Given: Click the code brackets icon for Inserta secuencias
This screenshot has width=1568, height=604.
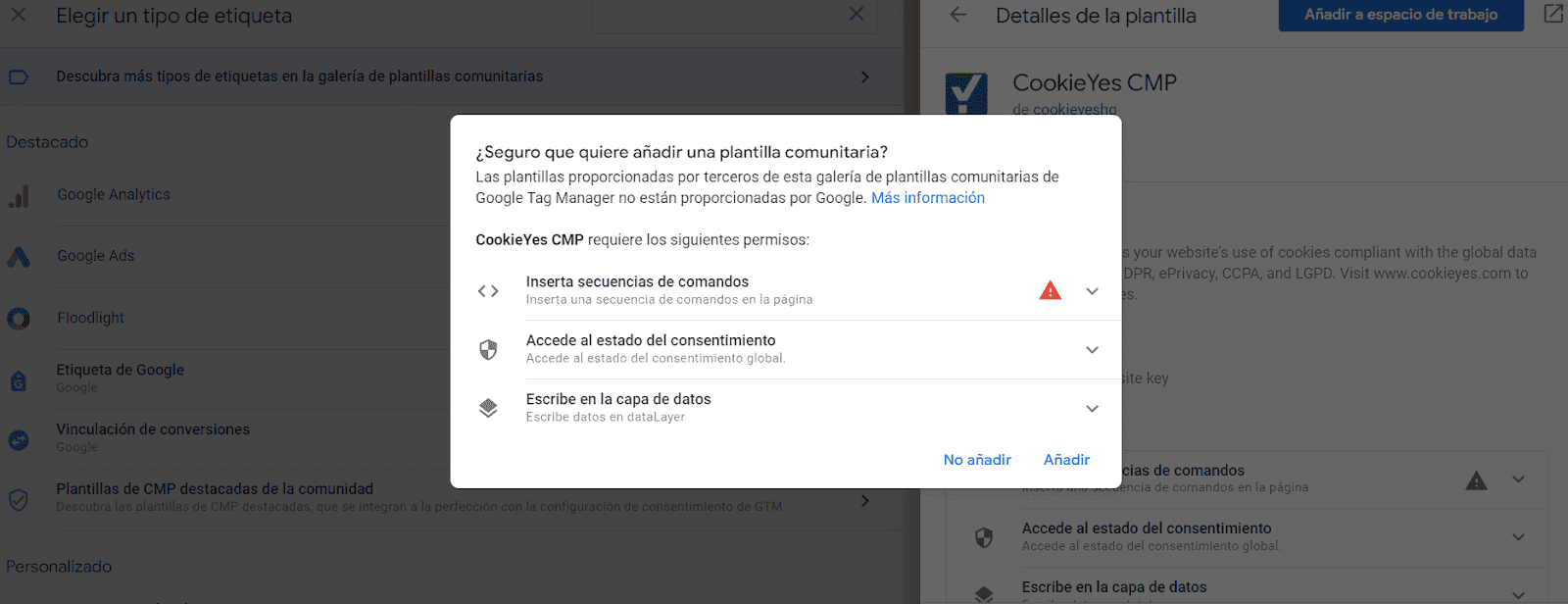Looking at the screenshot, I should point(488,291).
